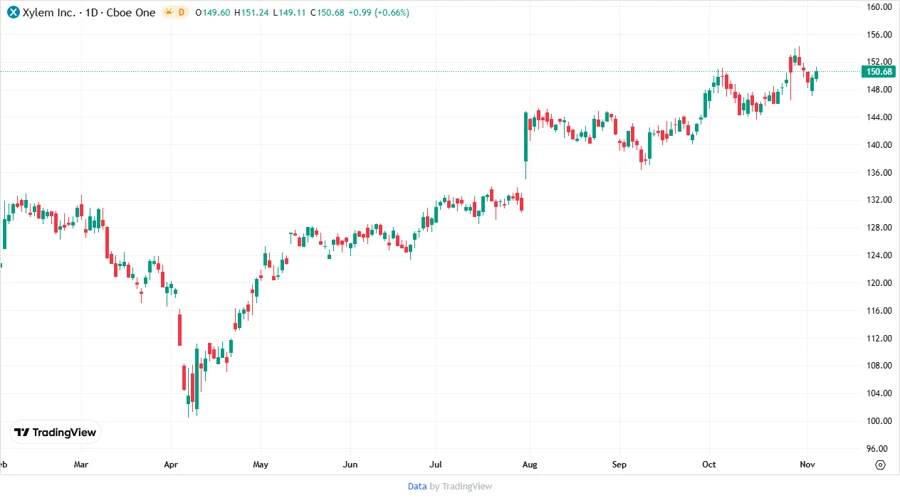Click the low value L149.11
The width and height of the screenshot is (900, 498).
tap(289, 12)
